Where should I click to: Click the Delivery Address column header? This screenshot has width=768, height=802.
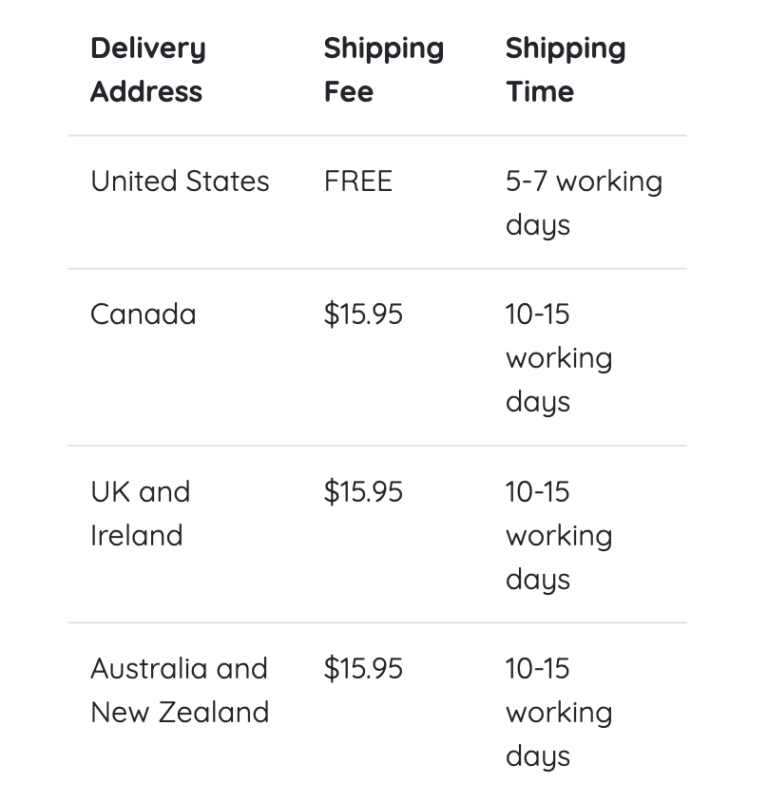pos(148,70)
